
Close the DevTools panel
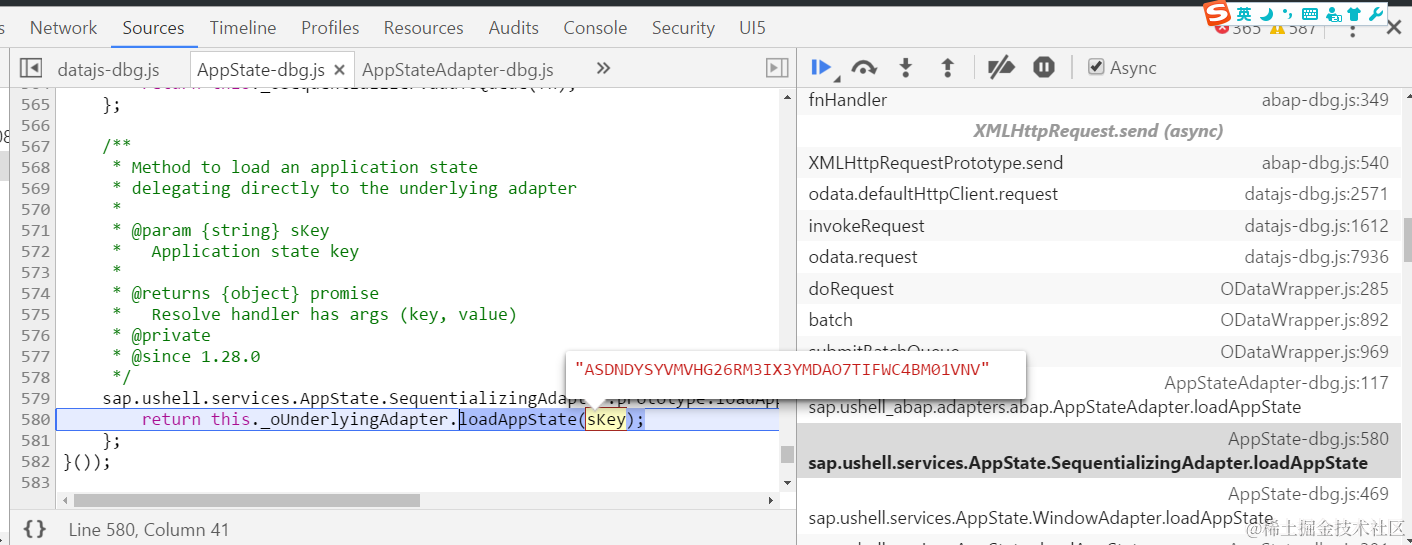pos(1394,28)
